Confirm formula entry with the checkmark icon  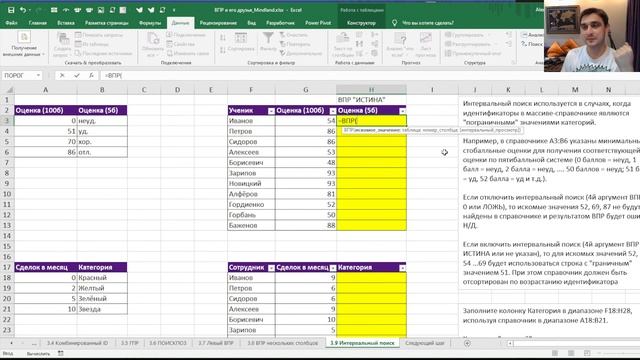coord(77,76)
